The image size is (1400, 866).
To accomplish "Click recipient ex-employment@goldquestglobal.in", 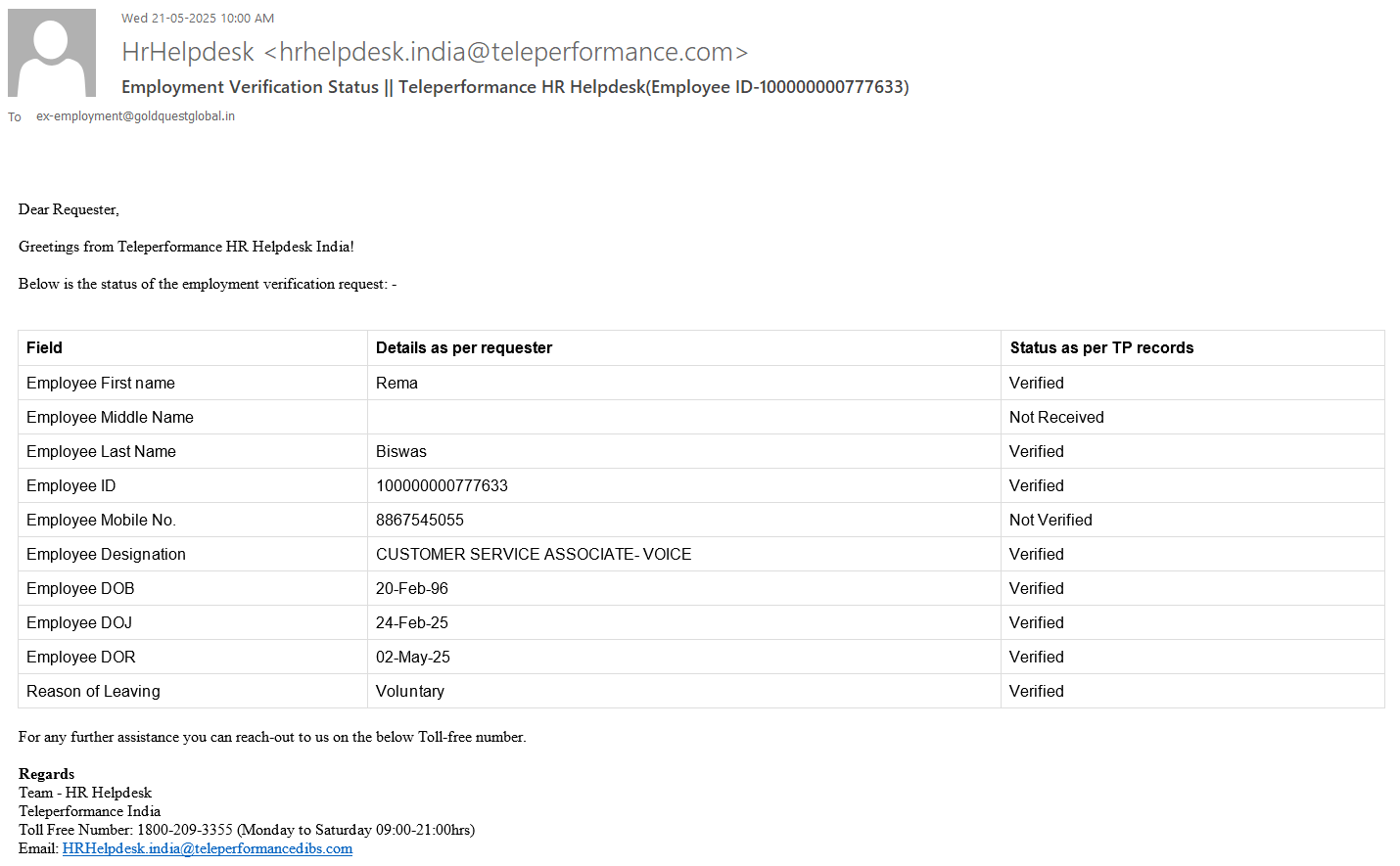I will tap(135, 116).
